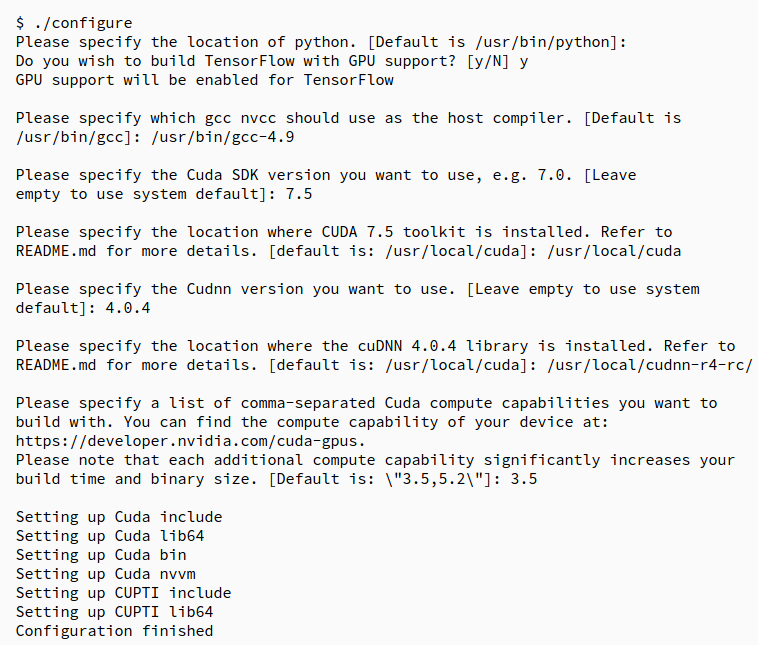Screen dimensions: 758x645
Task: Click the 'Configuration finished' message
Action: [x=114, y=631]
